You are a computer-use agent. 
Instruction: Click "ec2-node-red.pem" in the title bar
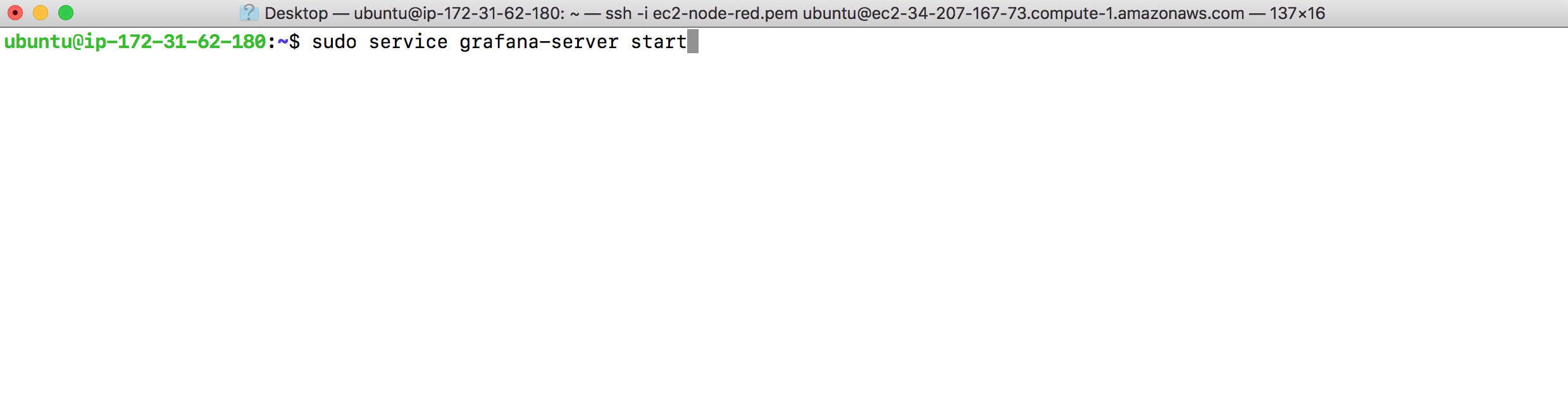click(725, 13)
